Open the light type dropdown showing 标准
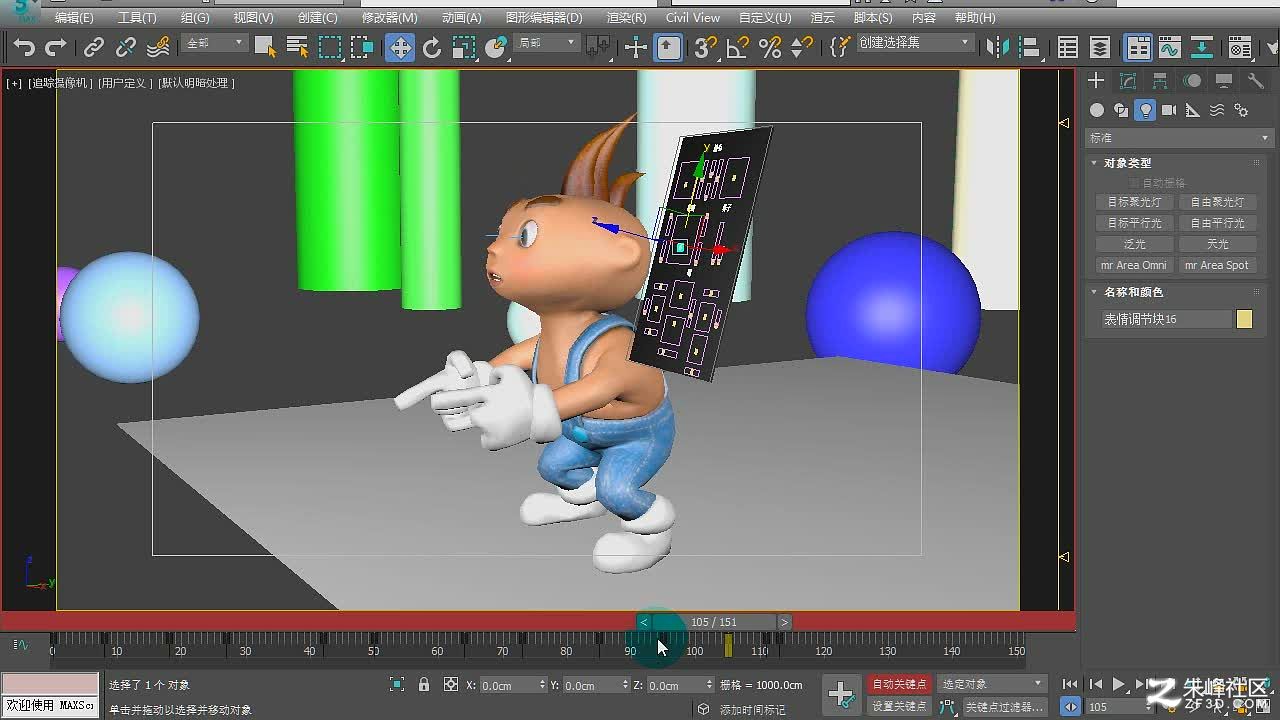Image resolution: width=1280 pixels, height=720 pixels. point(1179,138)
